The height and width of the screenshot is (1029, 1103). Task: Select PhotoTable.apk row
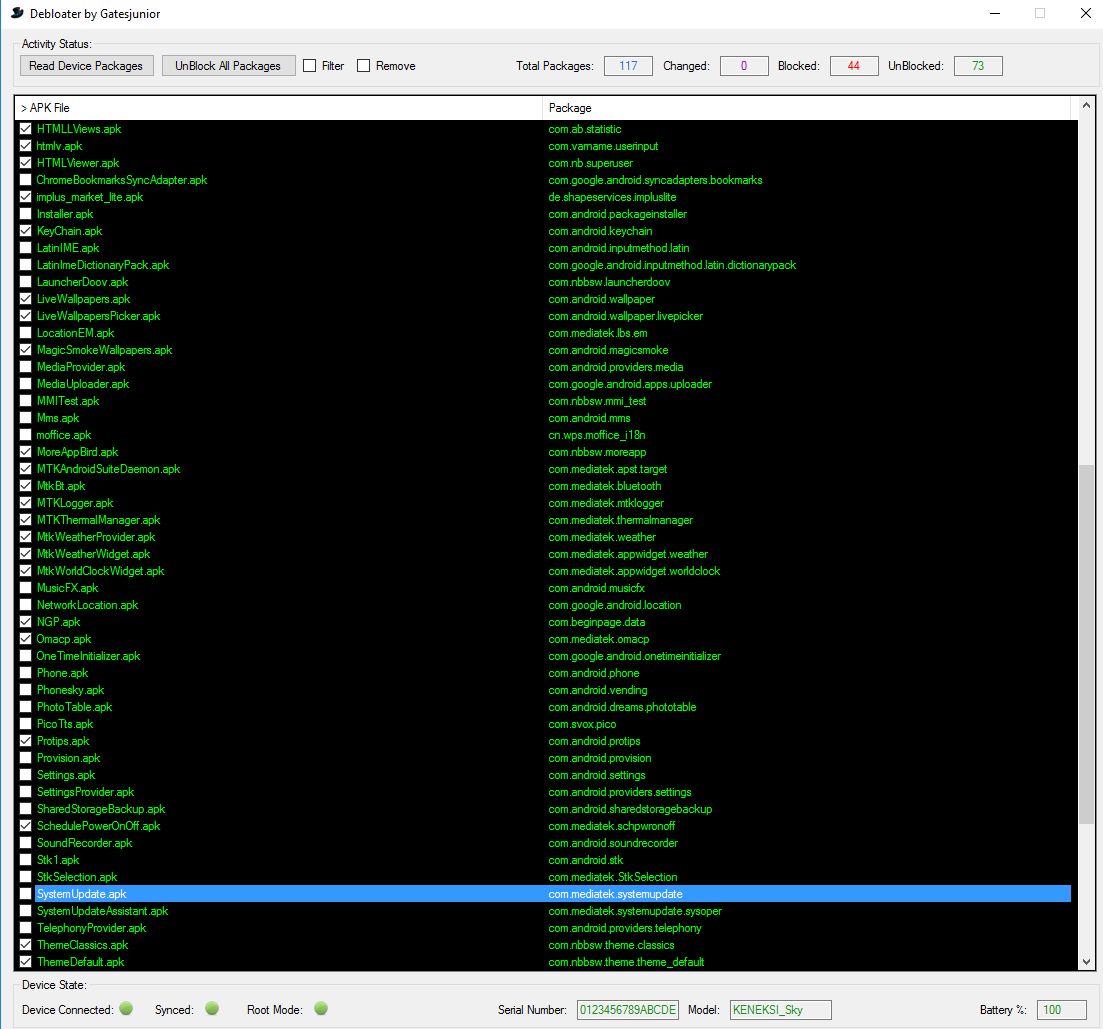tap(543, 707)
